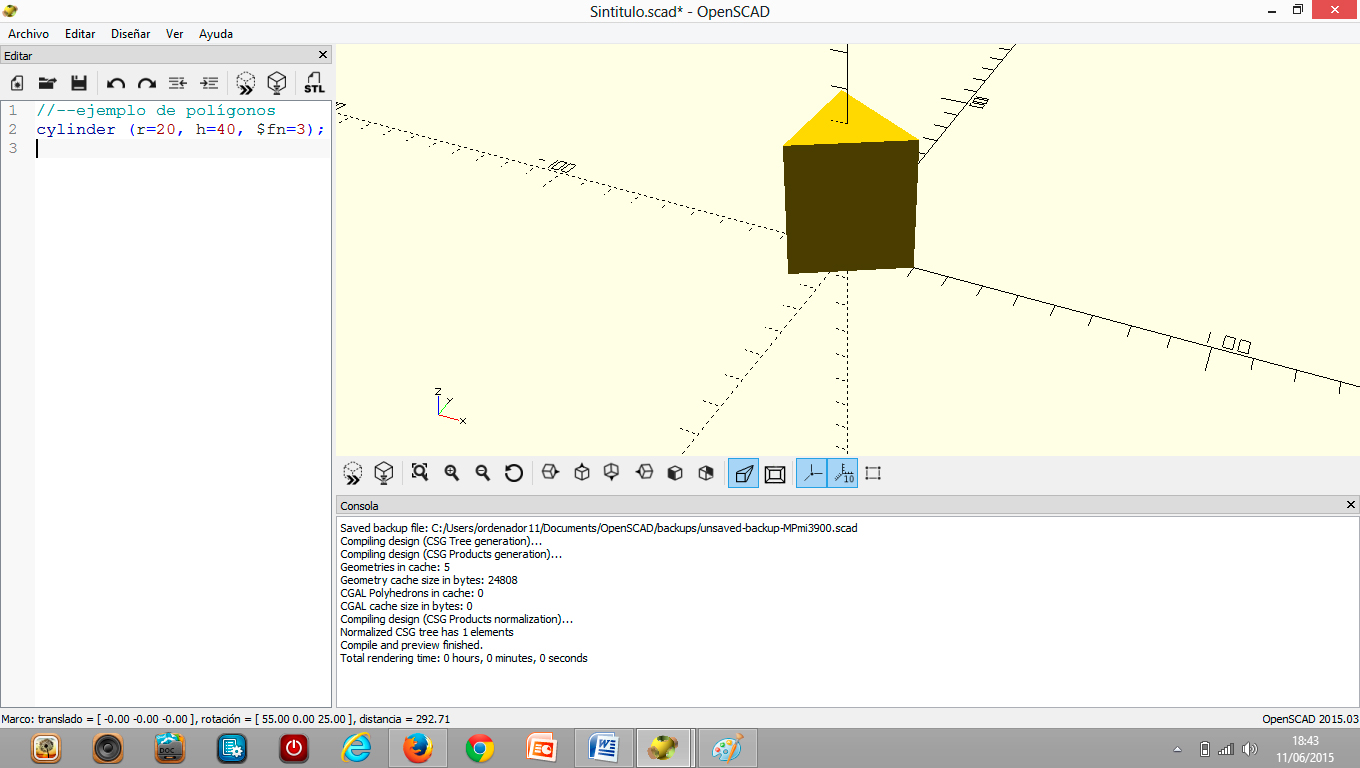
Task: Hide the axes in the viewport
Action: (812, 473)
